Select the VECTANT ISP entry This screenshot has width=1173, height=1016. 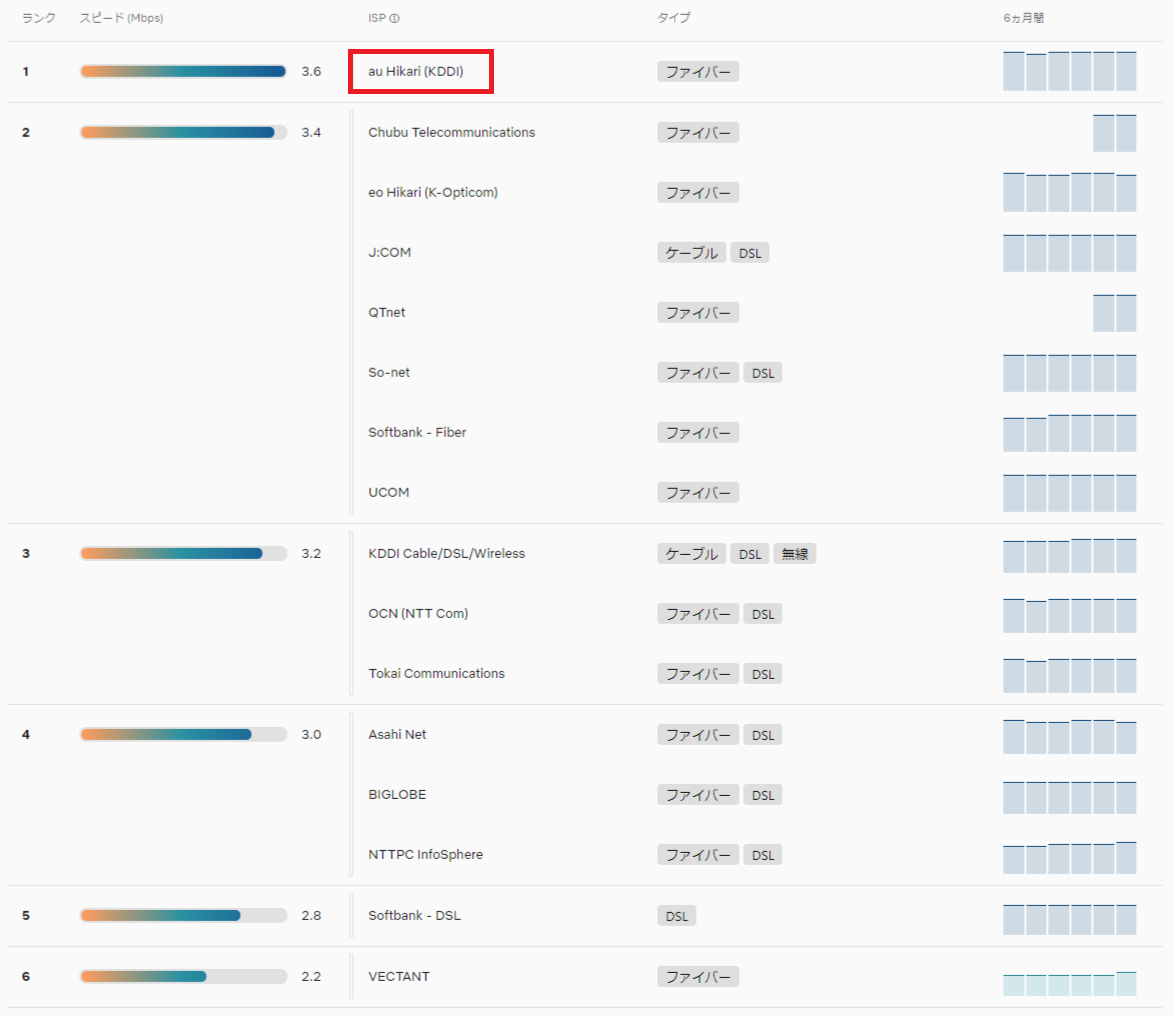coord(399,976)
